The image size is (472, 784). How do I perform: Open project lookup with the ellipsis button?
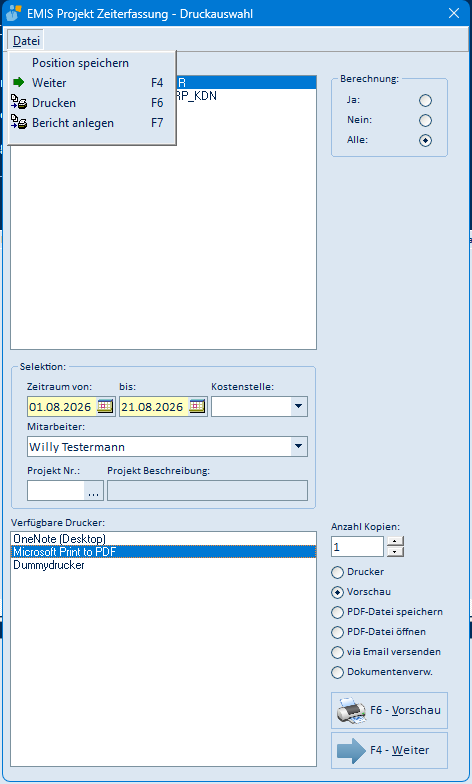pos(94,491)
